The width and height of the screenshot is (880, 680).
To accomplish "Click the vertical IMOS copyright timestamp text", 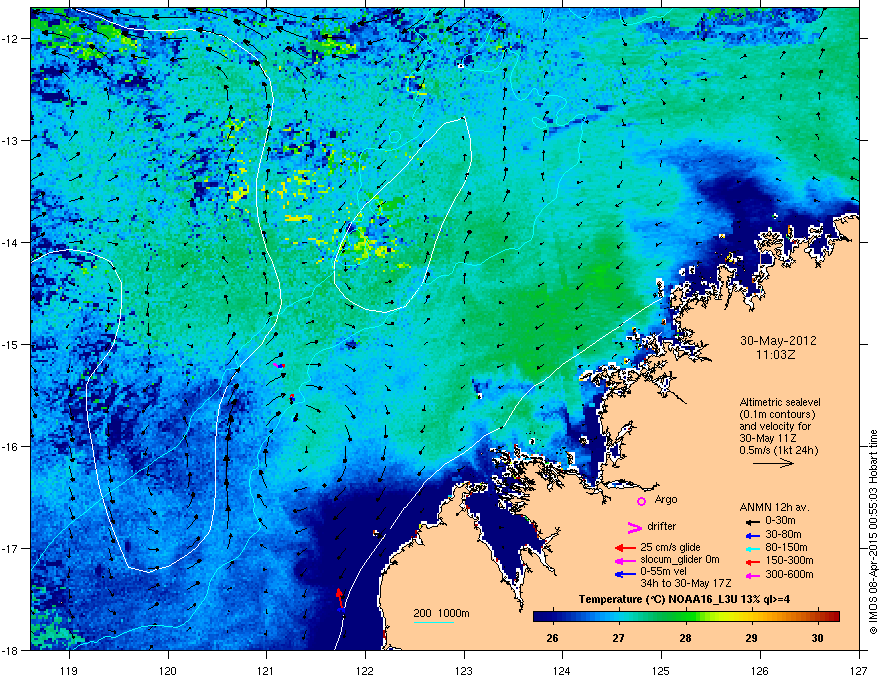I will point(873,532).
